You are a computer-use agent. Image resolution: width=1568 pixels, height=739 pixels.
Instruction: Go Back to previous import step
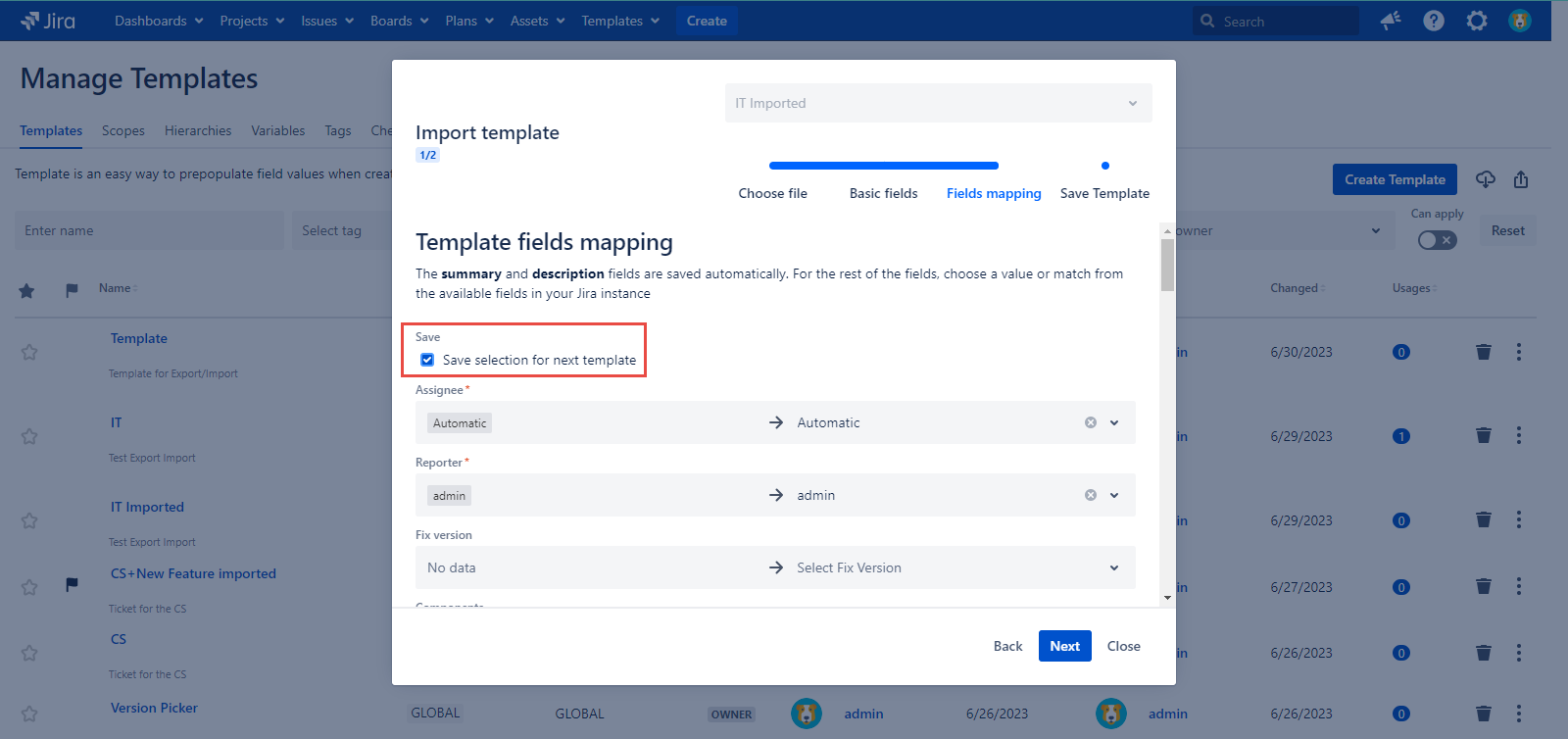[x=1007, y=646]
